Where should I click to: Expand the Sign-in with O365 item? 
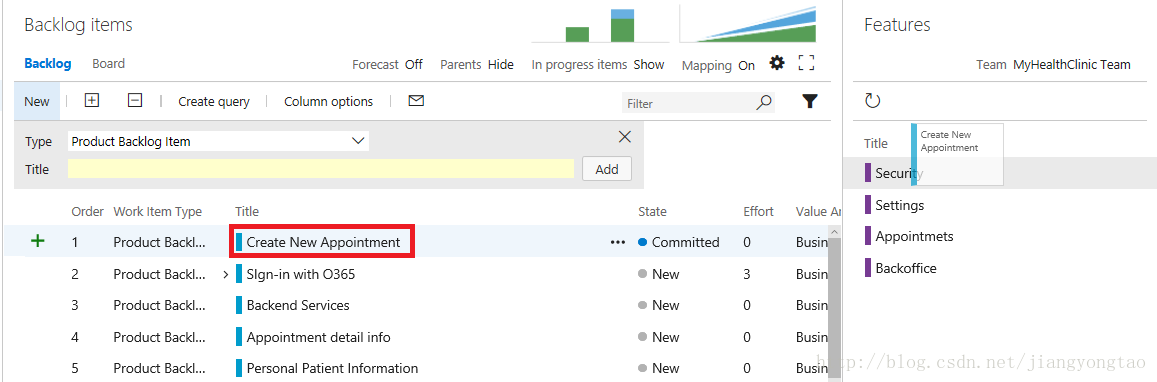(x=226, y=274)
